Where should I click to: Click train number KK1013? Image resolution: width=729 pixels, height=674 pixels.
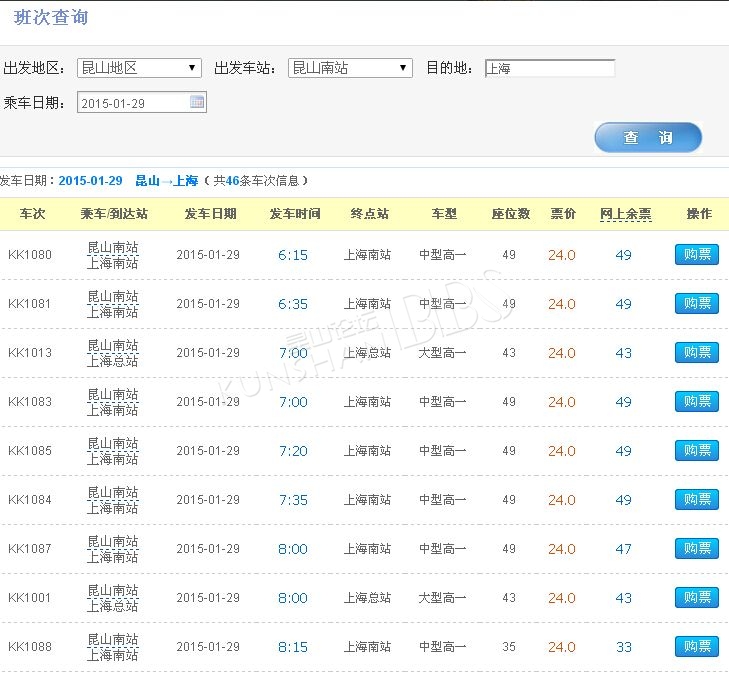[30, 353]
